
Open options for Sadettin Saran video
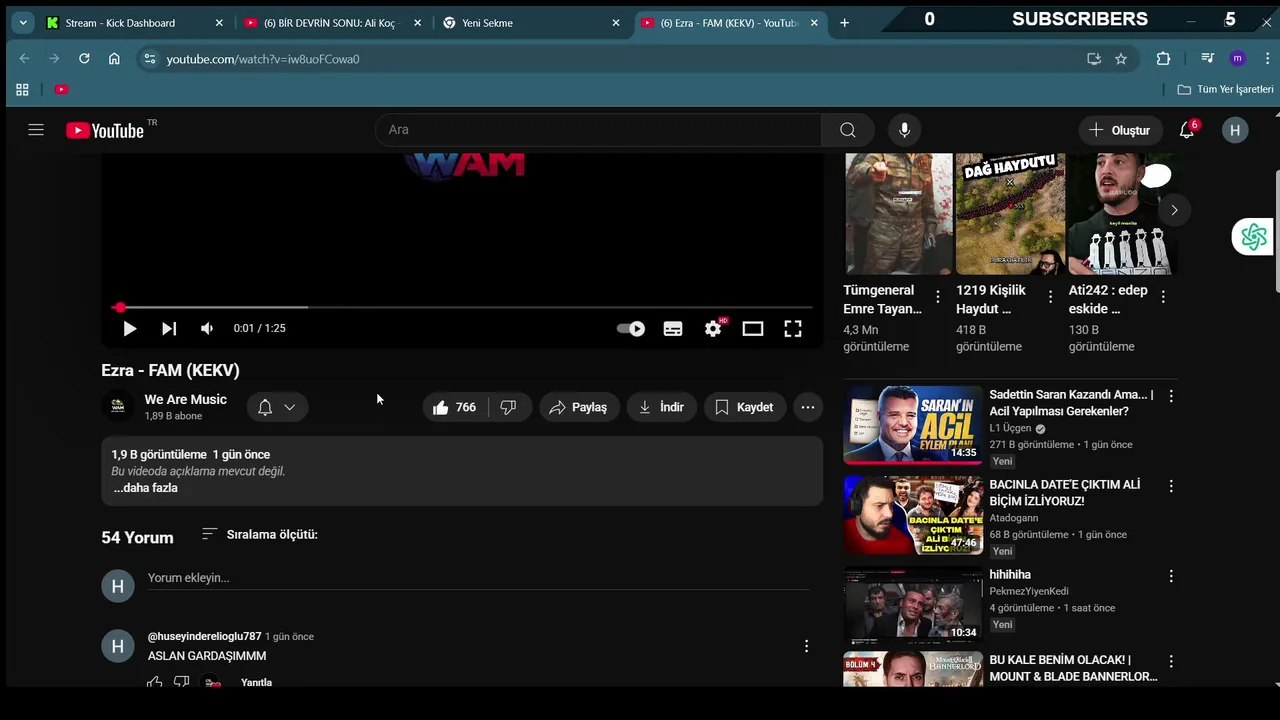click(x=1171, y=396)
